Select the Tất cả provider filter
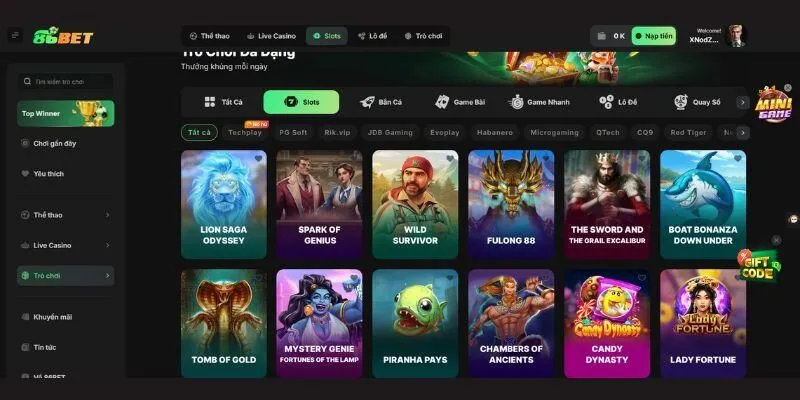The height and width of the screenshot is (400, 800). [x=199, y=133]
